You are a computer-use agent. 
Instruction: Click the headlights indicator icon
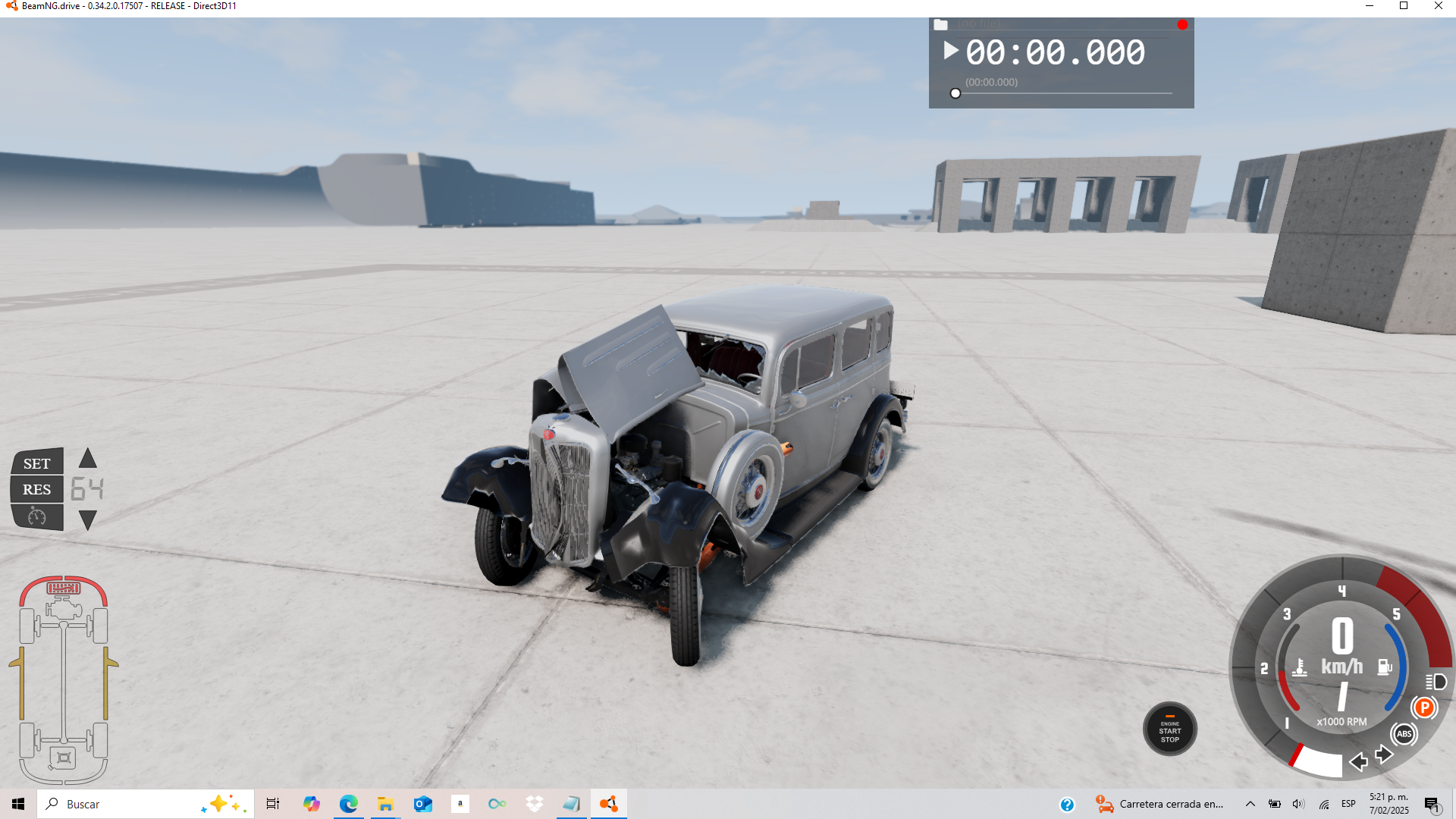click(1436, 682)
